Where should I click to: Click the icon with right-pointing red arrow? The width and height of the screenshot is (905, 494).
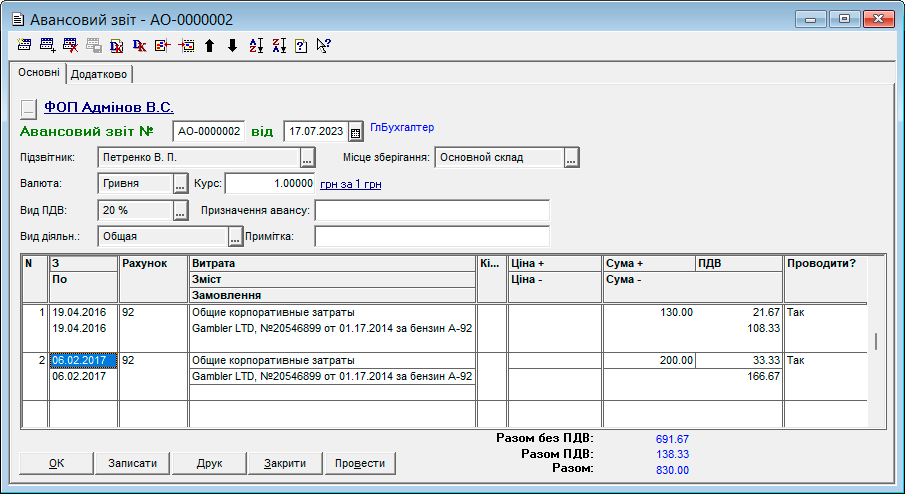(186, 45)
